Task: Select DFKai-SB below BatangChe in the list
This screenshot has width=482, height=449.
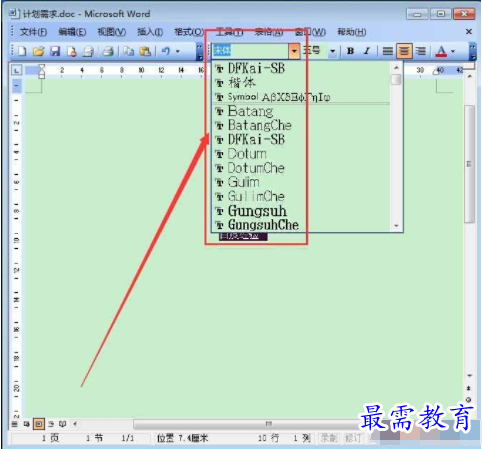Action: 301,139
